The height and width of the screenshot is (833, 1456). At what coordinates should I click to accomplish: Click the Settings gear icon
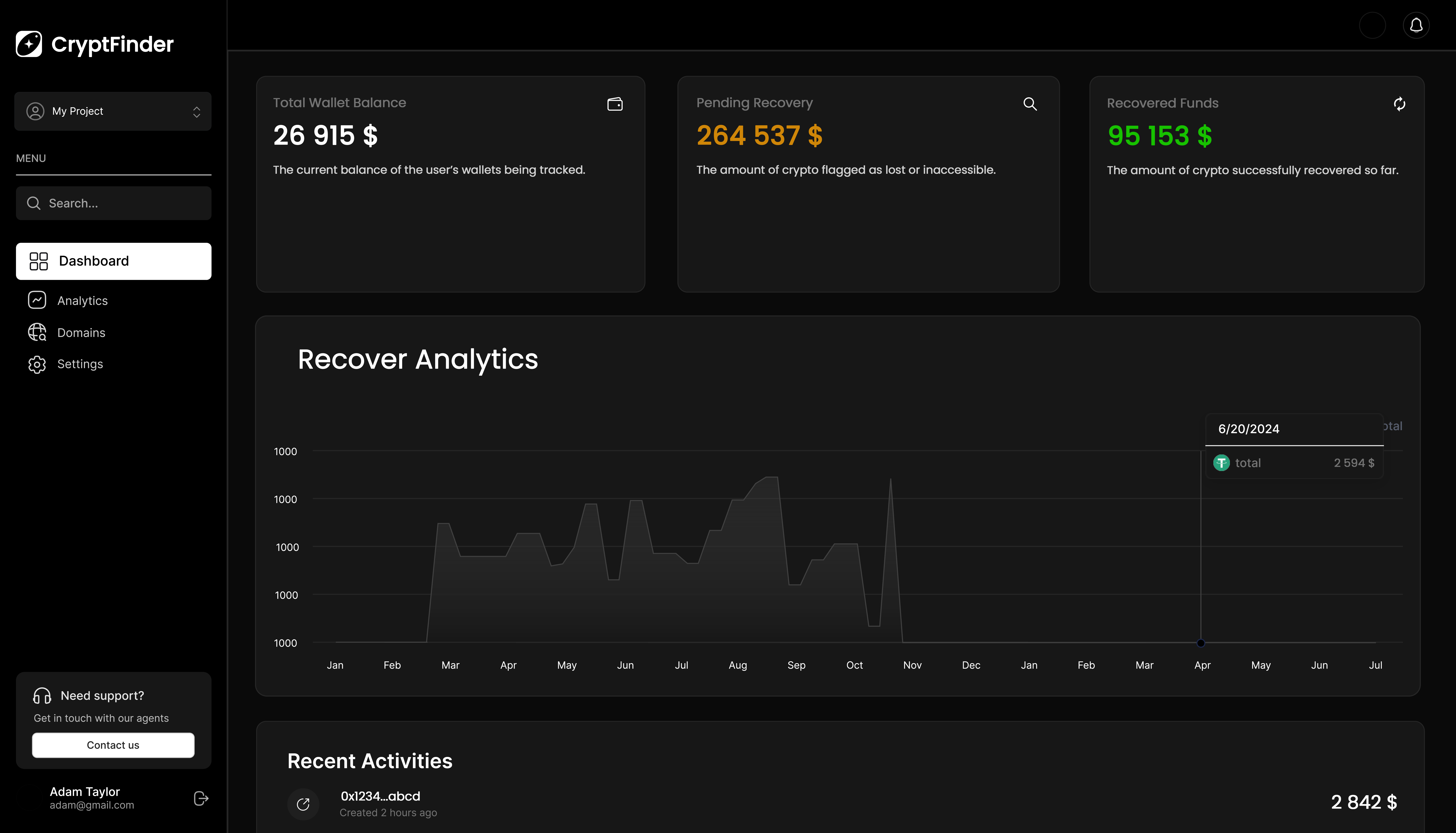tap(37, 364)
